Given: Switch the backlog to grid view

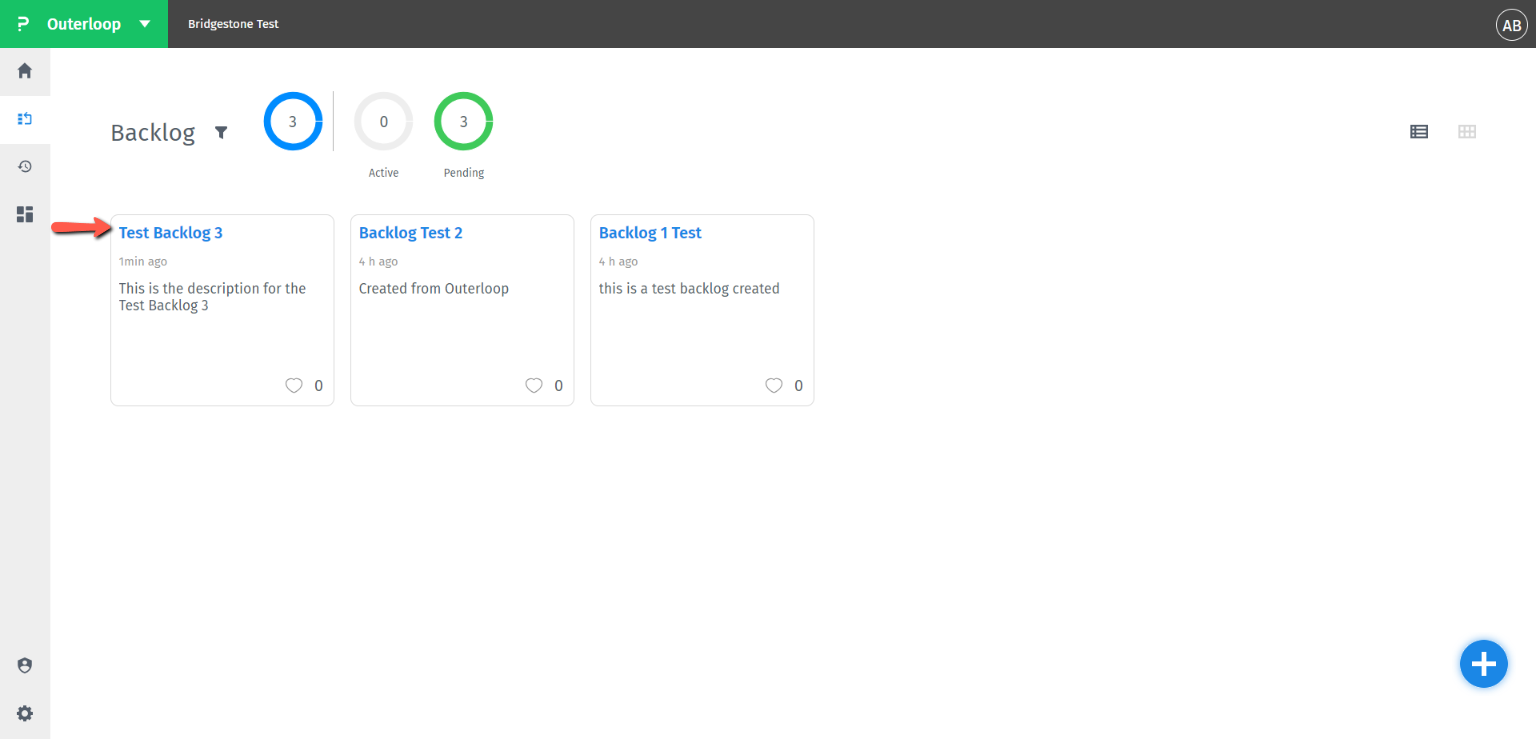Looking at the screenshot, I should 1466,131.
